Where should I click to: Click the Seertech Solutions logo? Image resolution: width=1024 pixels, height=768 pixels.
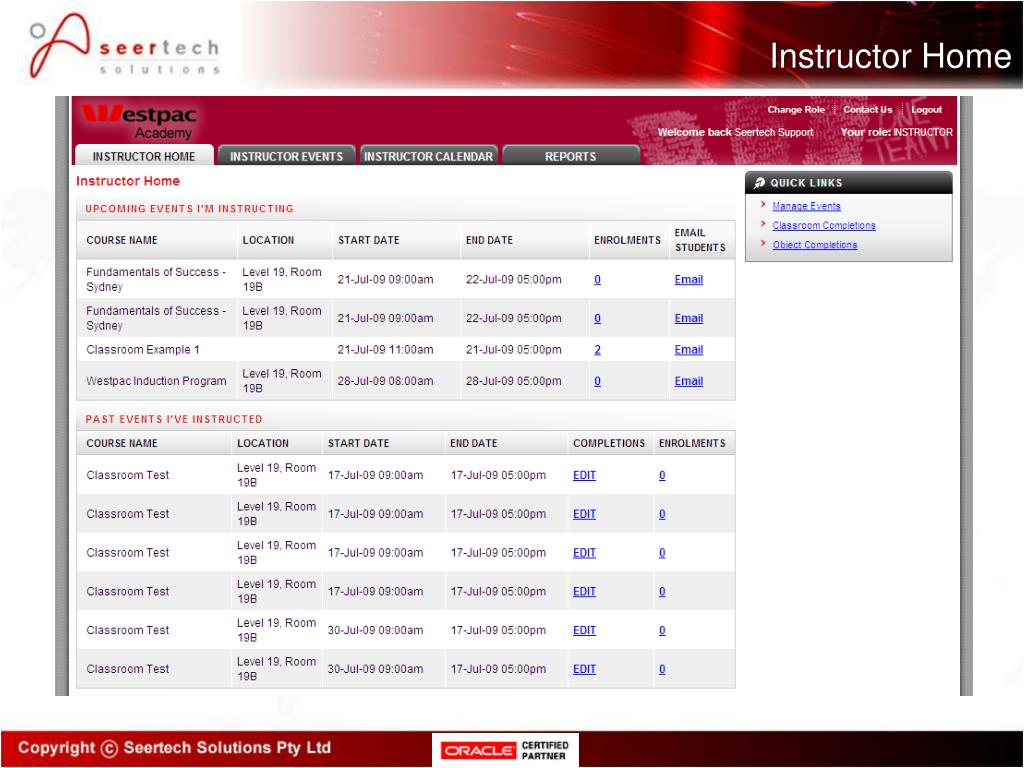tap(124, 48)
